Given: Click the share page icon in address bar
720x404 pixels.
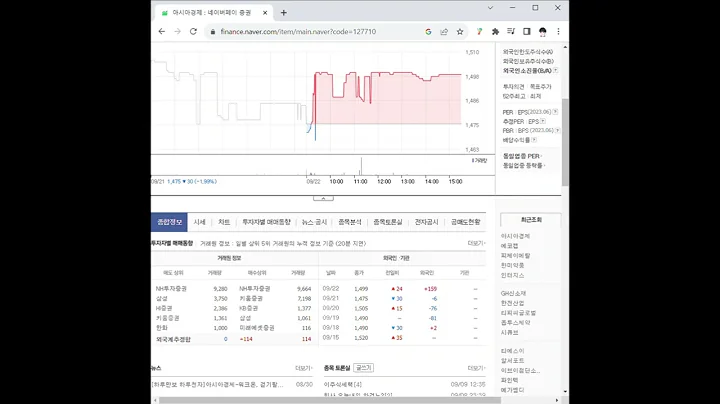Looking at the screenshot, I should click(x=444, y=32).
